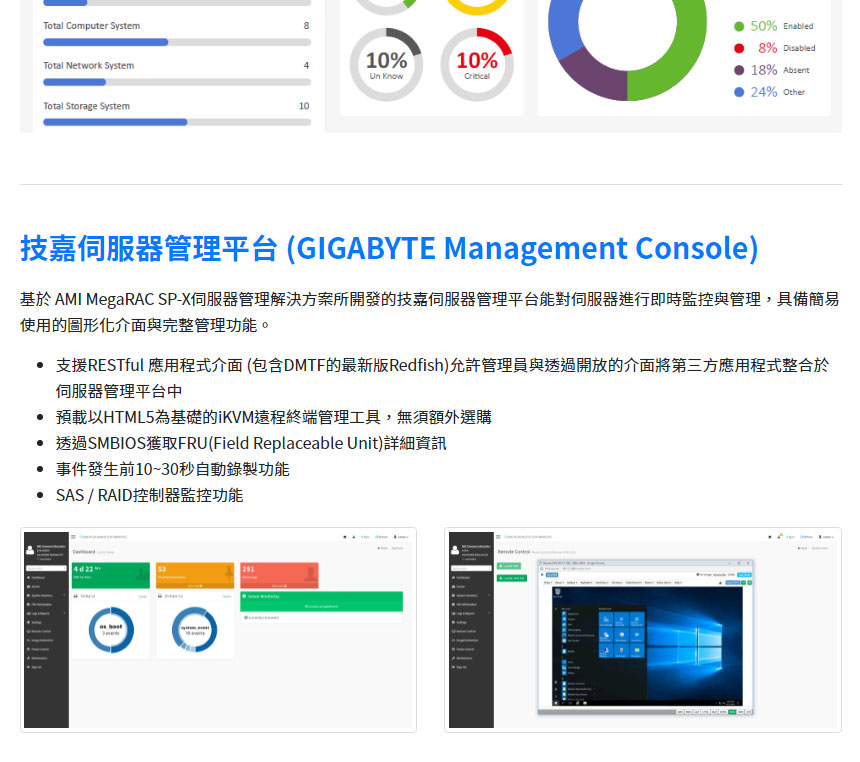
Task: Click the 'Total Storage System' label
Action: click(87, 106)
